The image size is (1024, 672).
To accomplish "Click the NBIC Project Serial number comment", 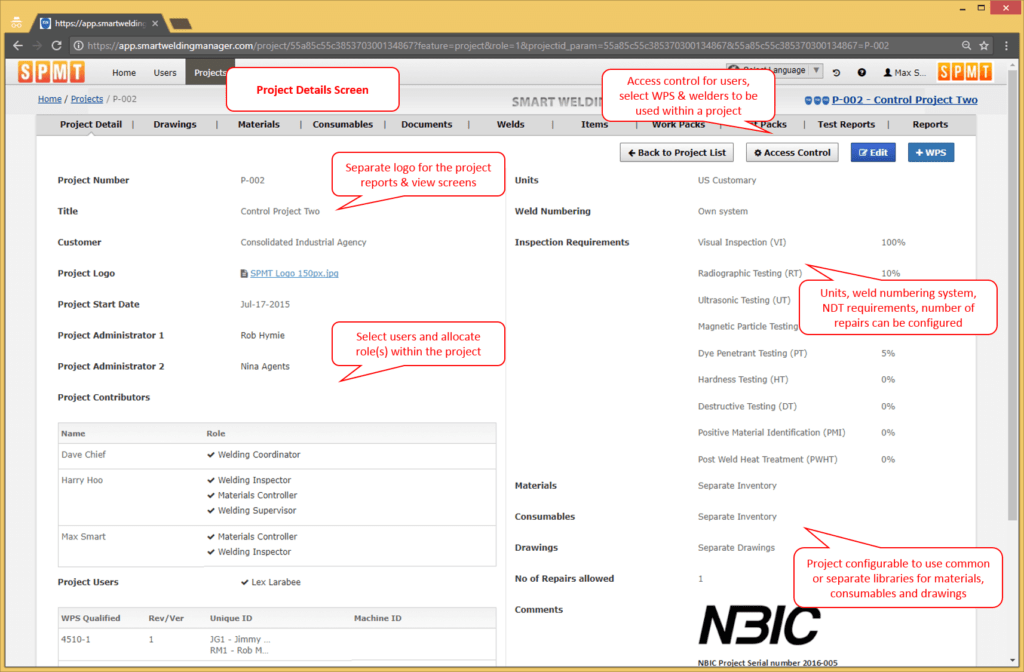I will click(x=767, y=663).
